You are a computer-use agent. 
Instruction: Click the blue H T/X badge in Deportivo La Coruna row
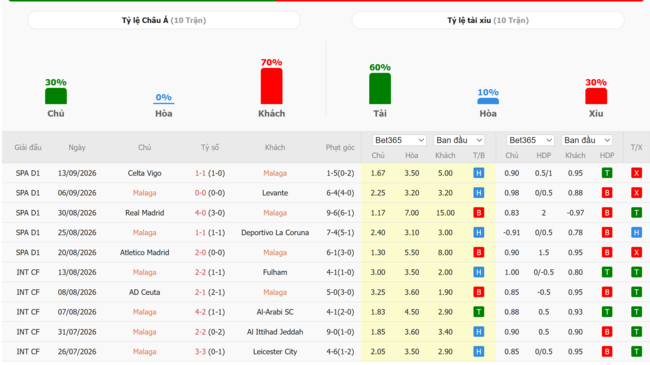[636, 233]
